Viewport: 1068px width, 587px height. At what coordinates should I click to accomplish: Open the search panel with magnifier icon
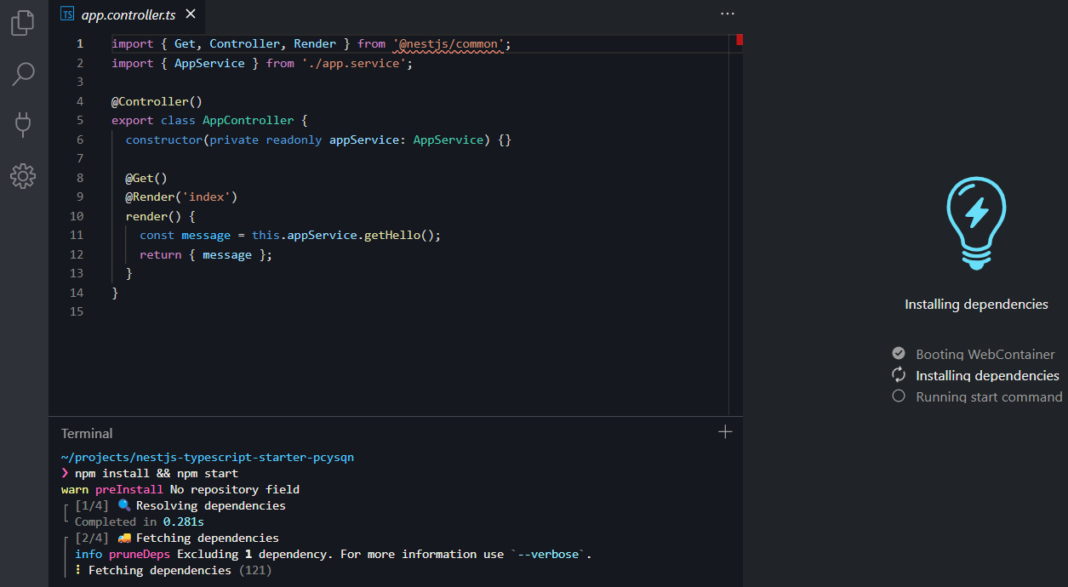click(x=21, y=74)
